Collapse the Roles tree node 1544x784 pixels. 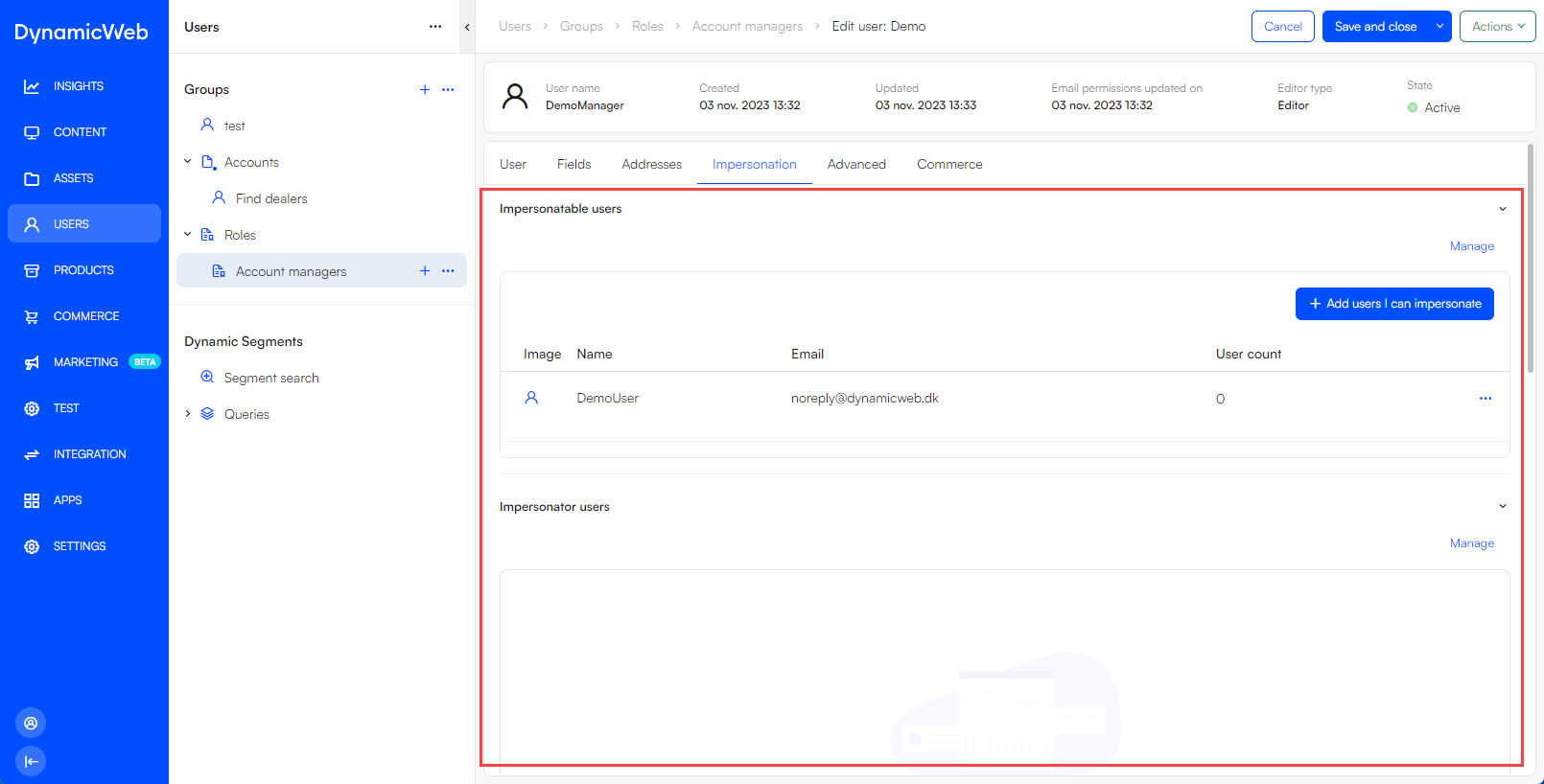[x=188, y=235]
